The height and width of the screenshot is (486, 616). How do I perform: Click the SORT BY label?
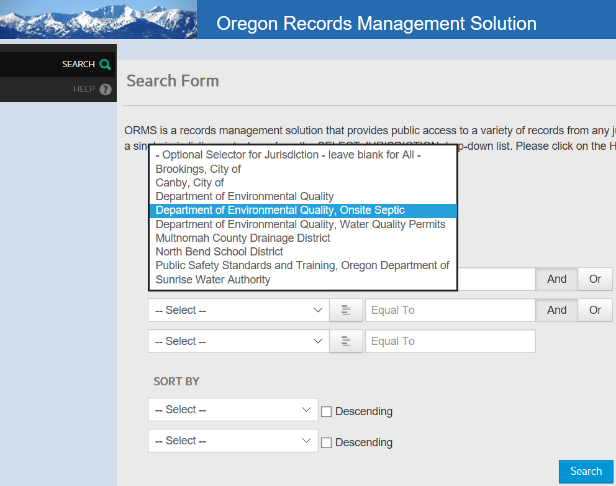(176, 381)
